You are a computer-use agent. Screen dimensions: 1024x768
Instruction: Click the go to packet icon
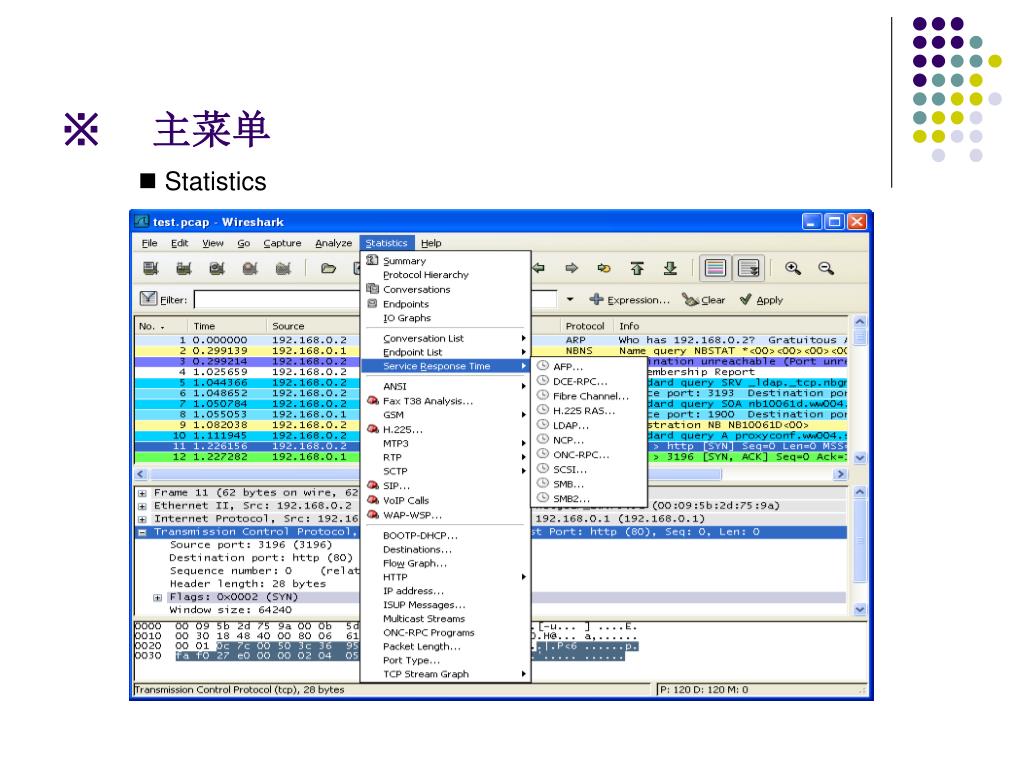[x=604, y=268]
